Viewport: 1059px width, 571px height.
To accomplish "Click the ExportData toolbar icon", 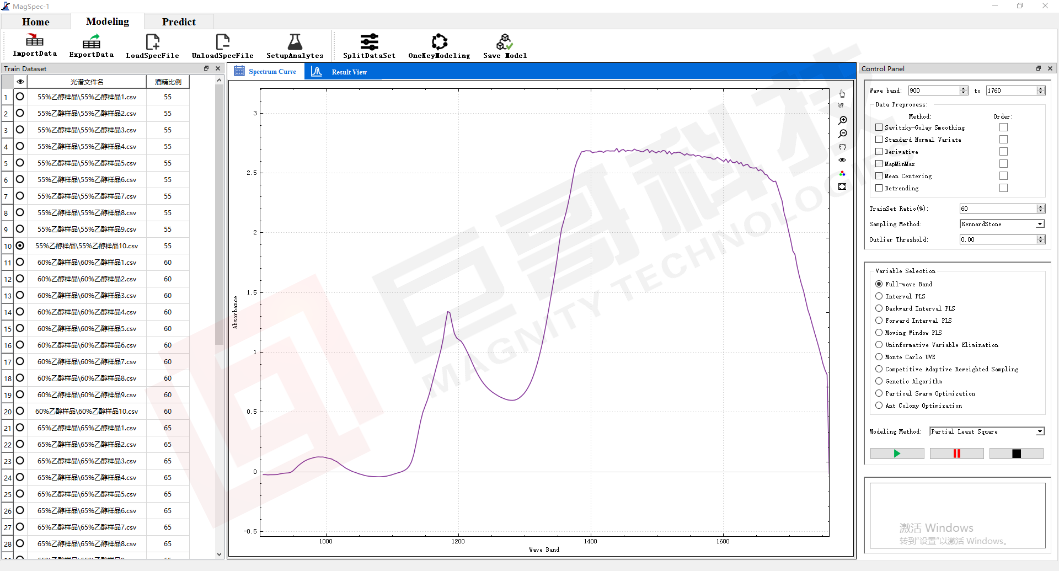I will [x=91, y=41].
